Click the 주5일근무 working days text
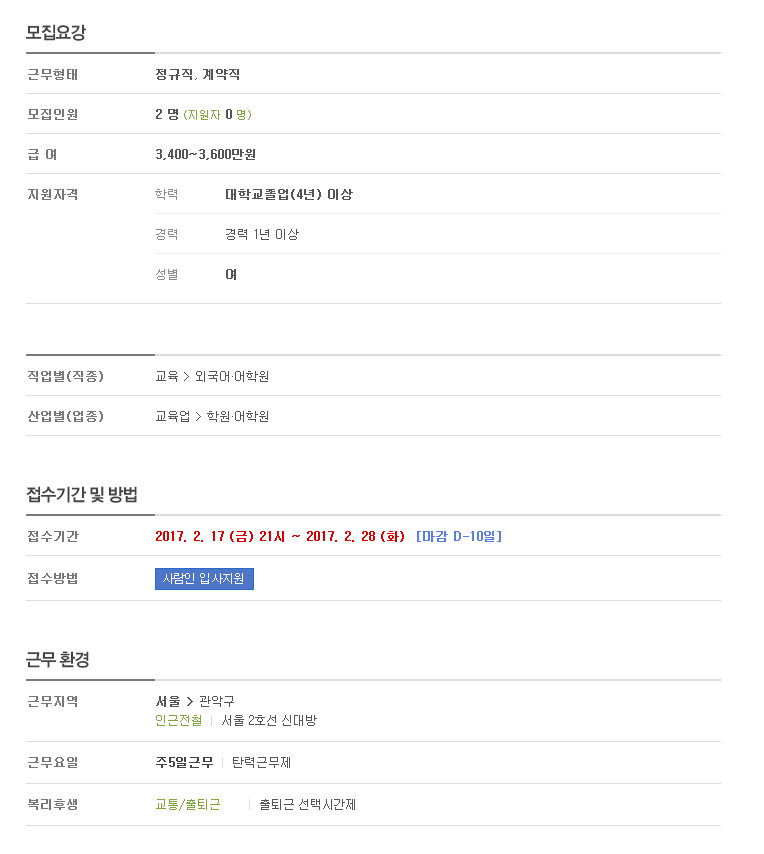Viewport: 764px width, 854px height. pos(185,762)
